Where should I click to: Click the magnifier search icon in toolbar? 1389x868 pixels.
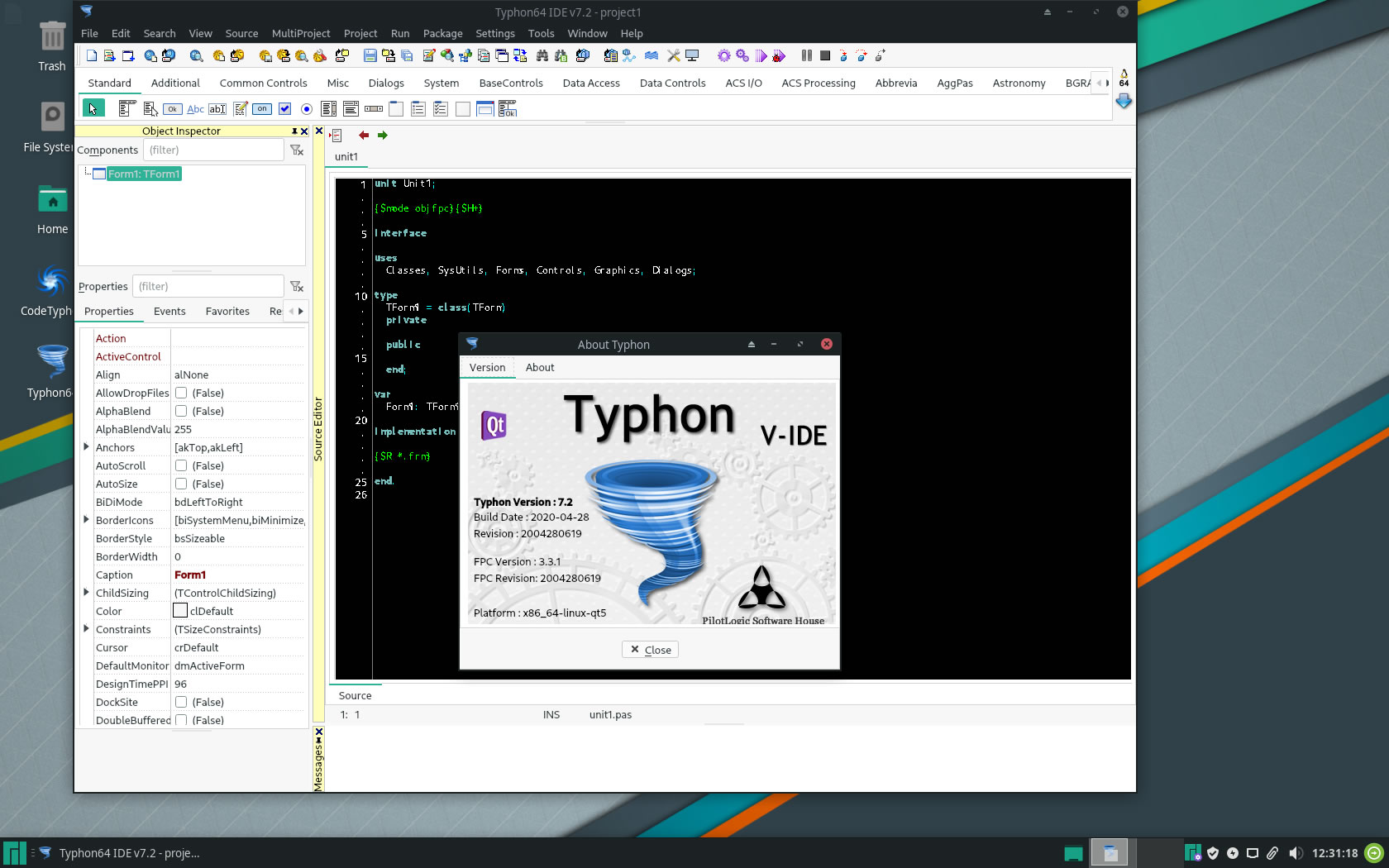[x=196, y=56]
